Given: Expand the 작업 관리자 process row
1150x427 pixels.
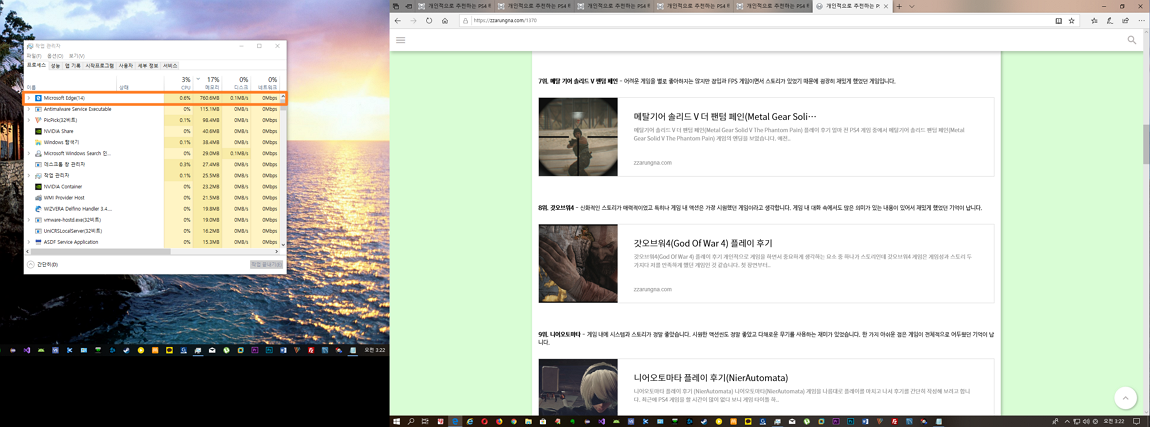Looking at the screenshot, I should (29, 175).
